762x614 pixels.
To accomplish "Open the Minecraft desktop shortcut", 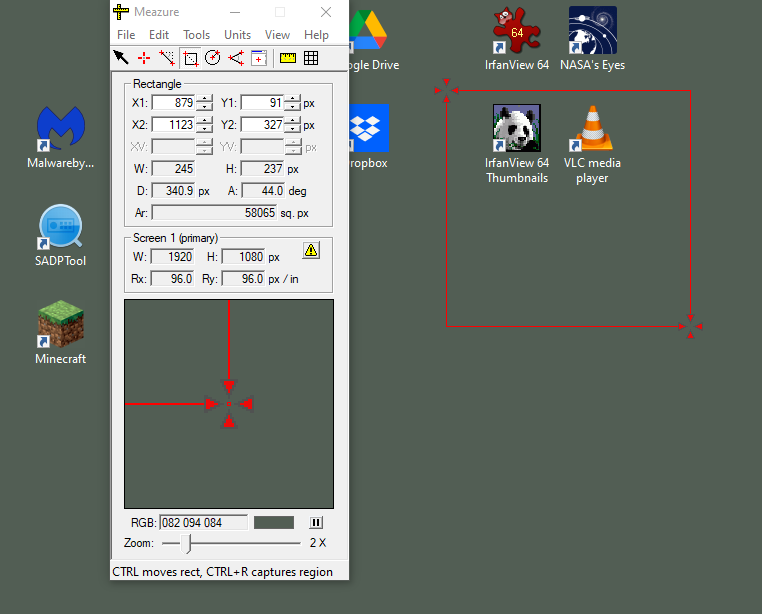I will pyautogui.click(x=61, y=333).
